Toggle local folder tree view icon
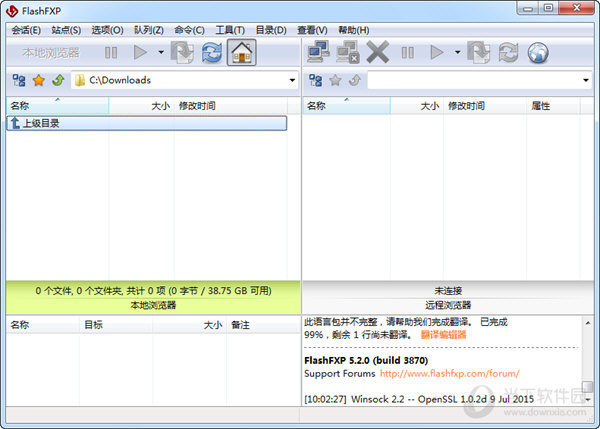Image resolution: width=600 pixels, height=429 pixels. pos(19,80)
